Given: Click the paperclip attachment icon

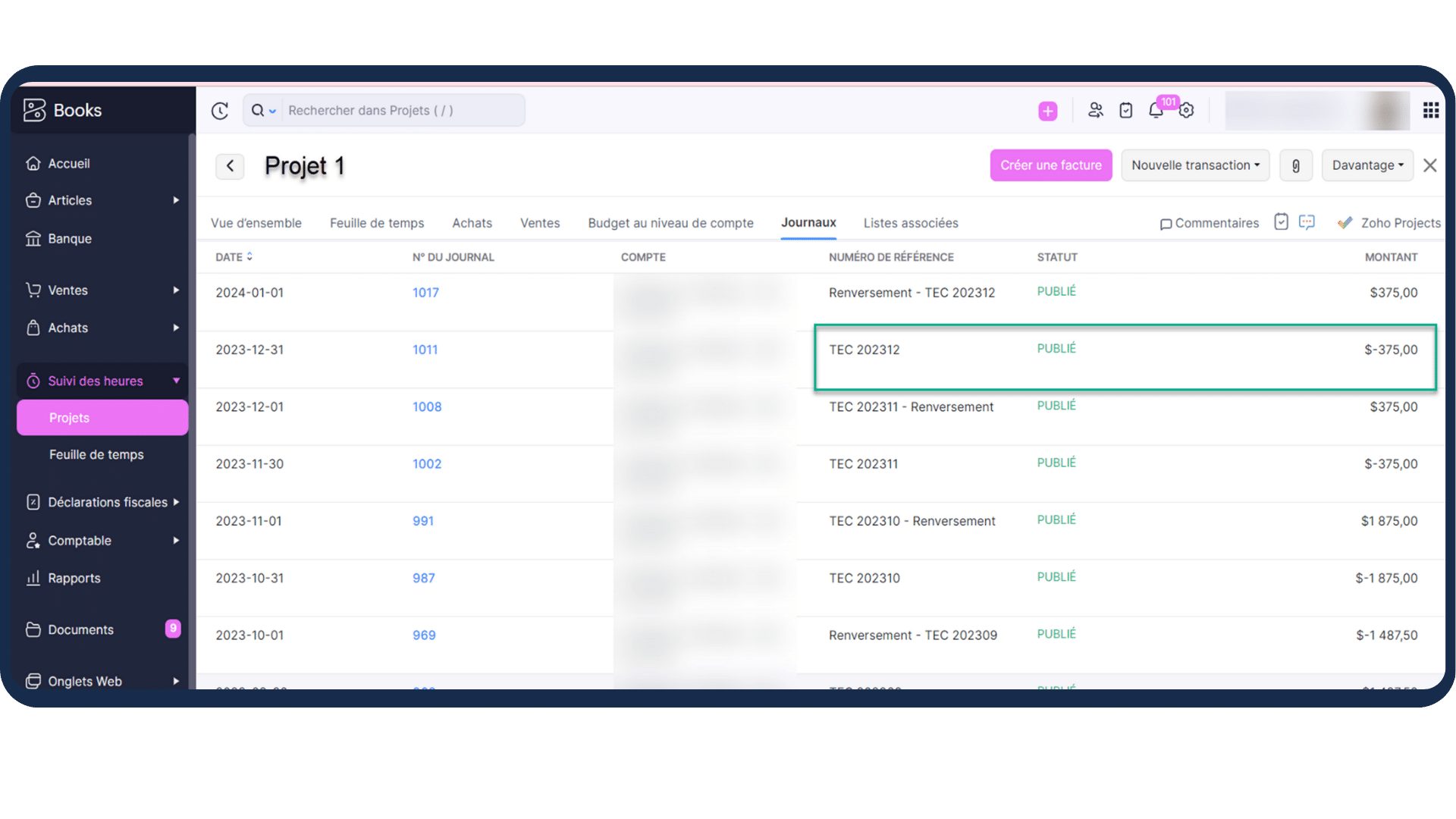Looking at the screenshot, I should pos(1296,165).
